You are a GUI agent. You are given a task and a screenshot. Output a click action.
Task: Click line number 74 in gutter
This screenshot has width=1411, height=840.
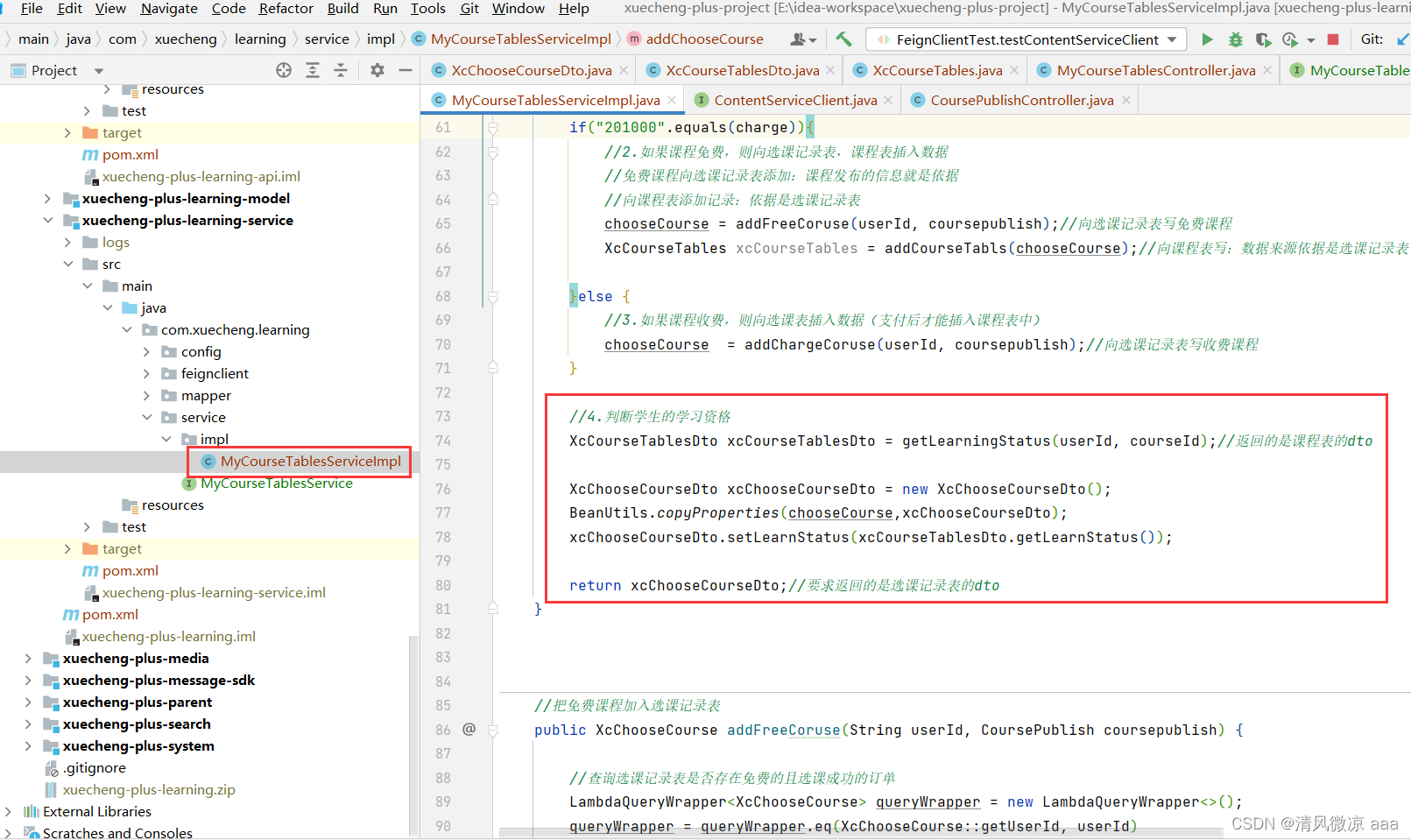pyautogui.click(x=443, y=441)
